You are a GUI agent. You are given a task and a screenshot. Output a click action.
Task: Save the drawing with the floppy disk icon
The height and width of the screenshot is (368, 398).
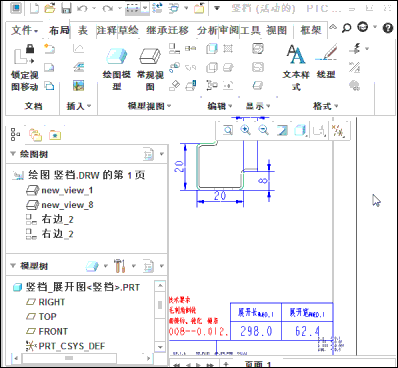66,8
